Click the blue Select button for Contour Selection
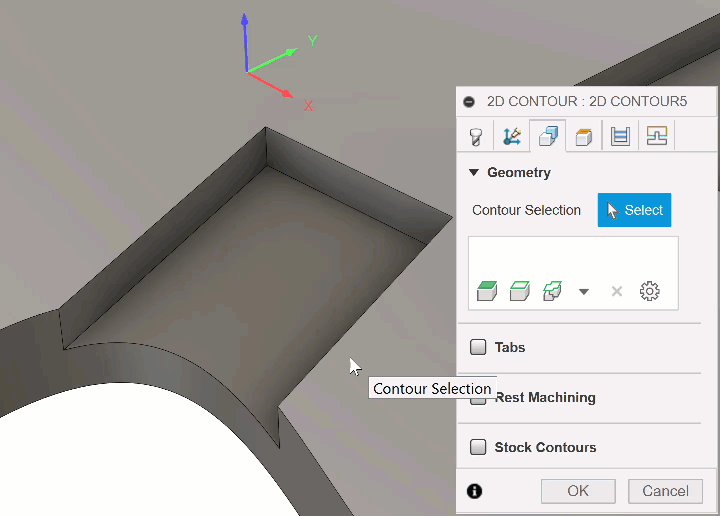Viewport: 720px width, 516px height. (634, 210)
